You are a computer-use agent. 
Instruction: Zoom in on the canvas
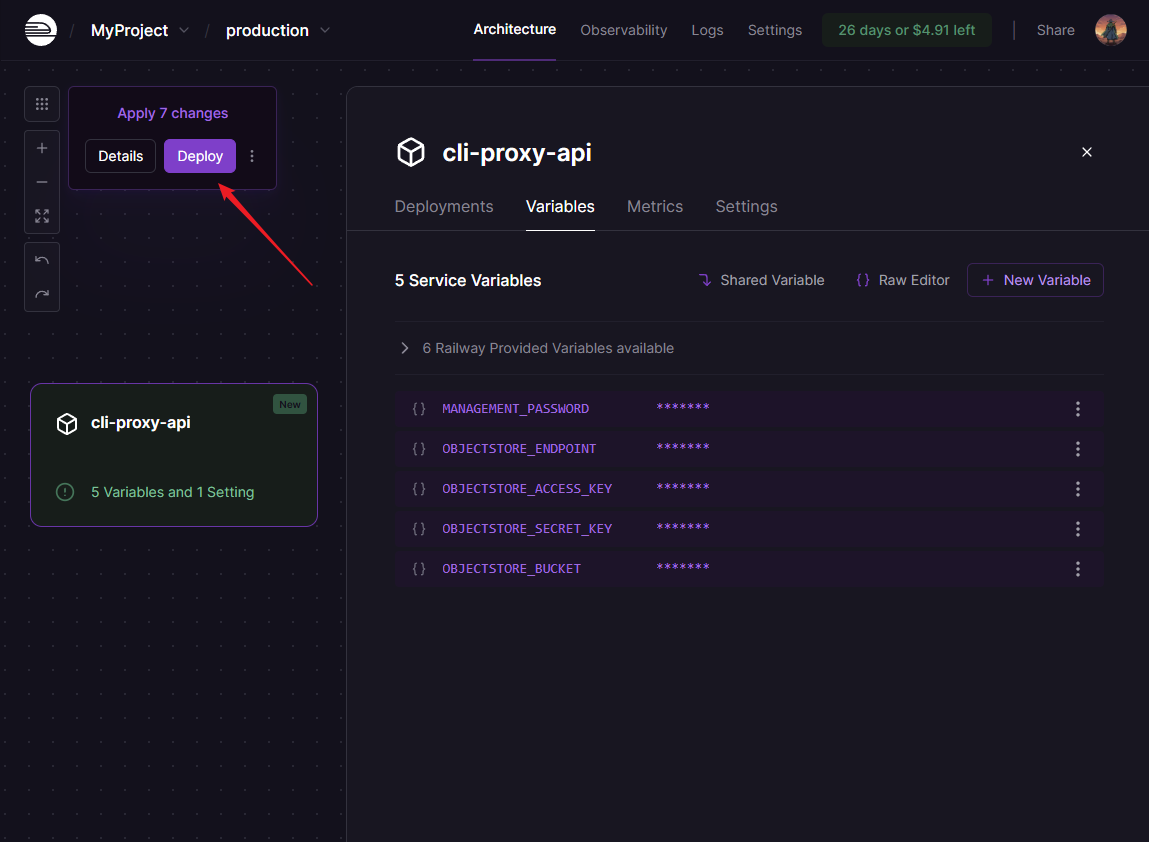click(x=42, y=148)
